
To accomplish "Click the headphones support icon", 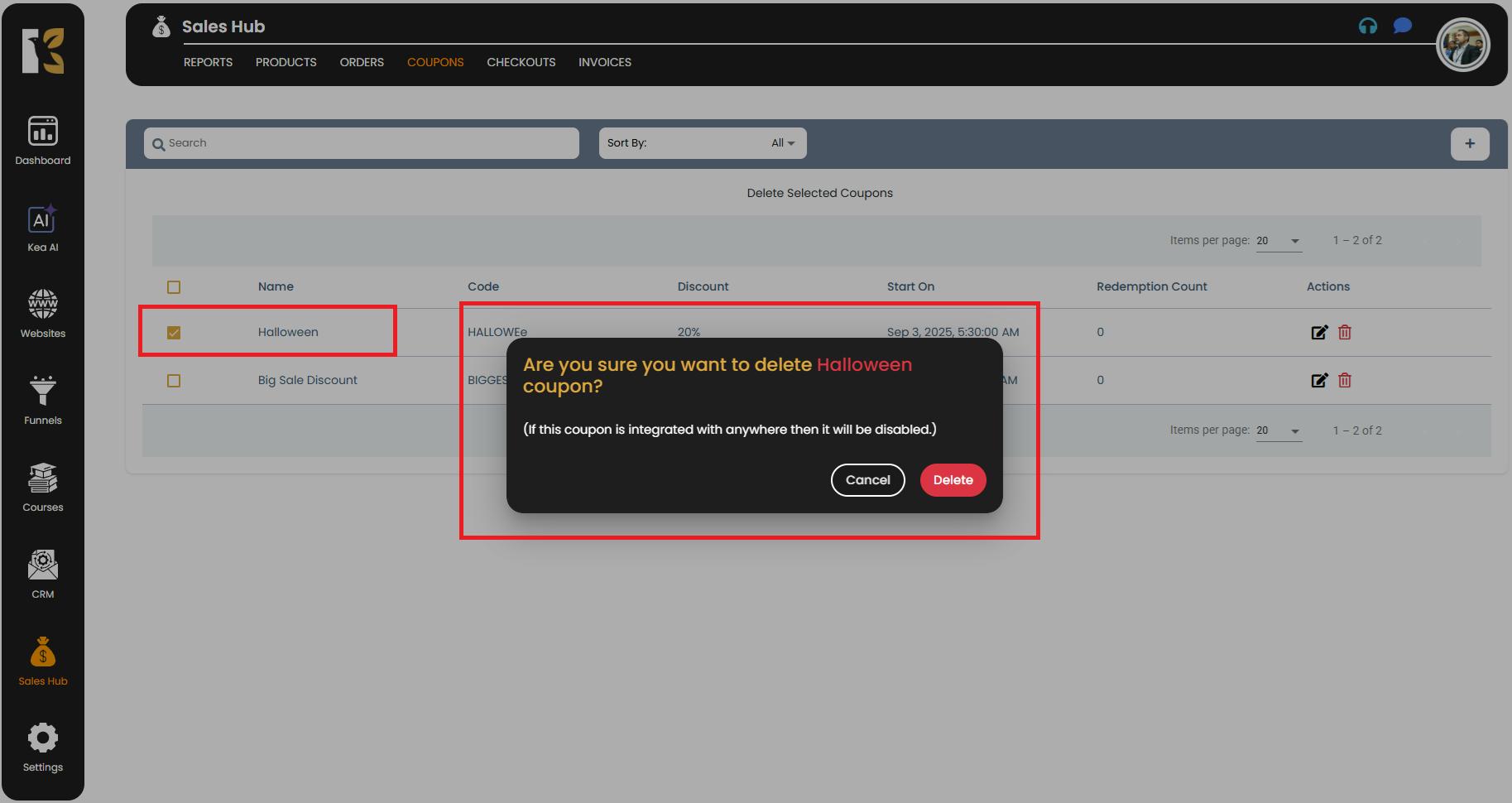I will point(1368,26).
